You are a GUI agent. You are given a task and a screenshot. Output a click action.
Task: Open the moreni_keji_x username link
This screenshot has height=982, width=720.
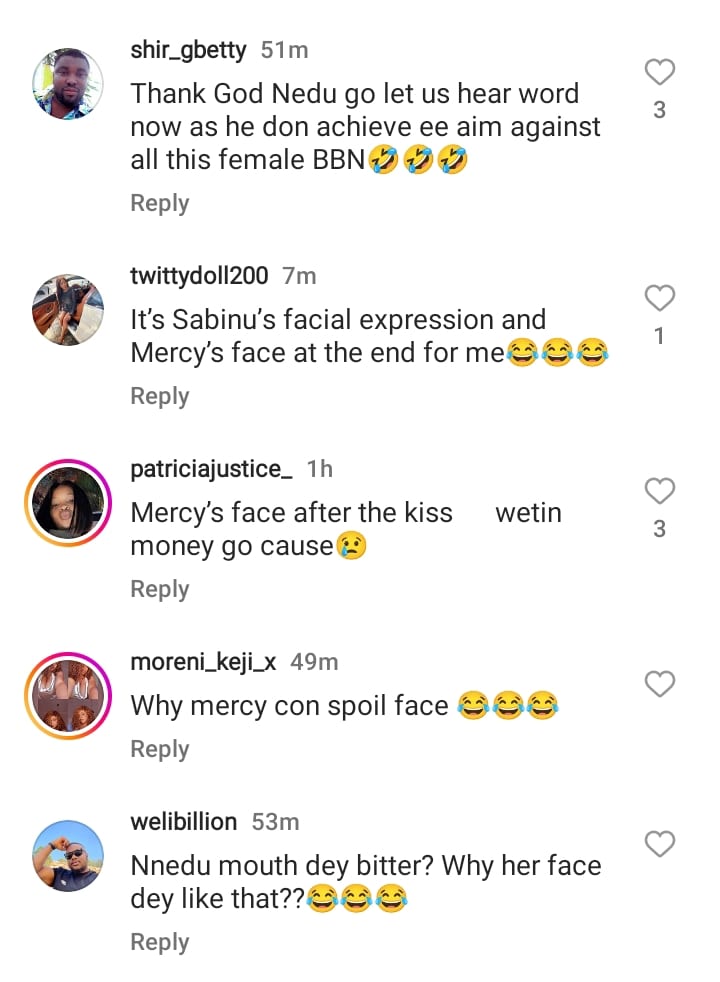(x=204, y=661)
